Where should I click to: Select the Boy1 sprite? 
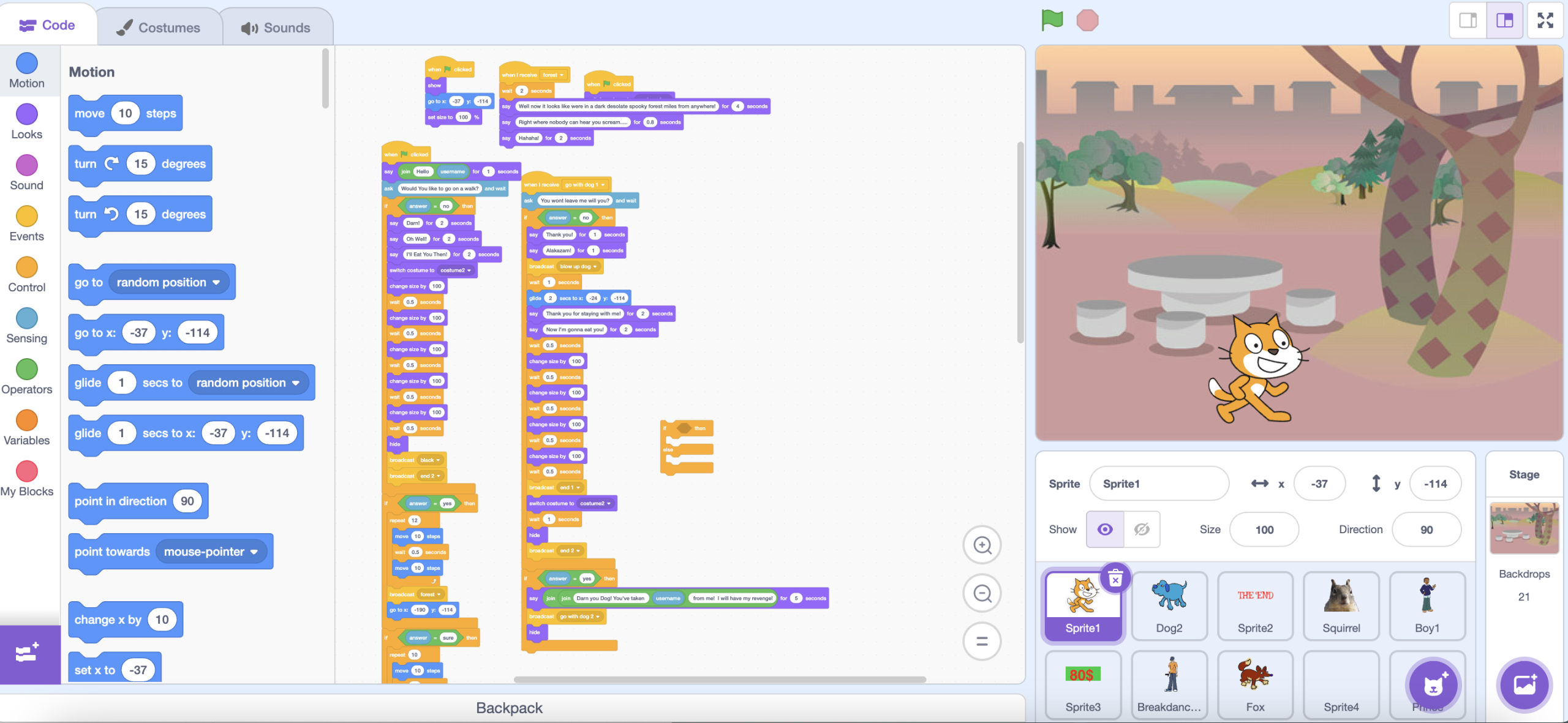1427,606
